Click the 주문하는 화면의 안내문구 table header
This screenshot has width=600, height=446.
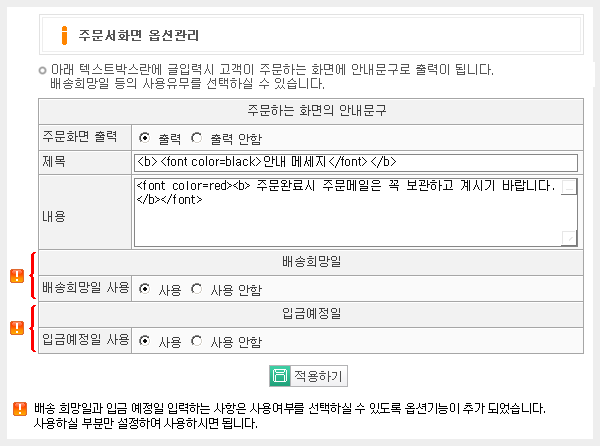(308, 109)
